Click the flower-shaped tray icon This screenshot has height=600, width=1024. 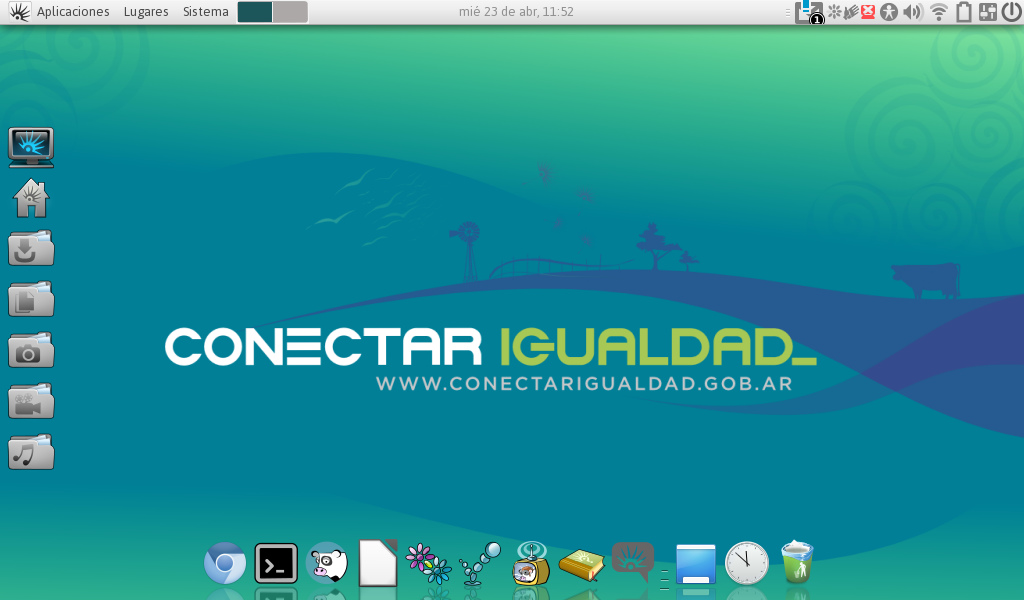(x=835, y=12)
